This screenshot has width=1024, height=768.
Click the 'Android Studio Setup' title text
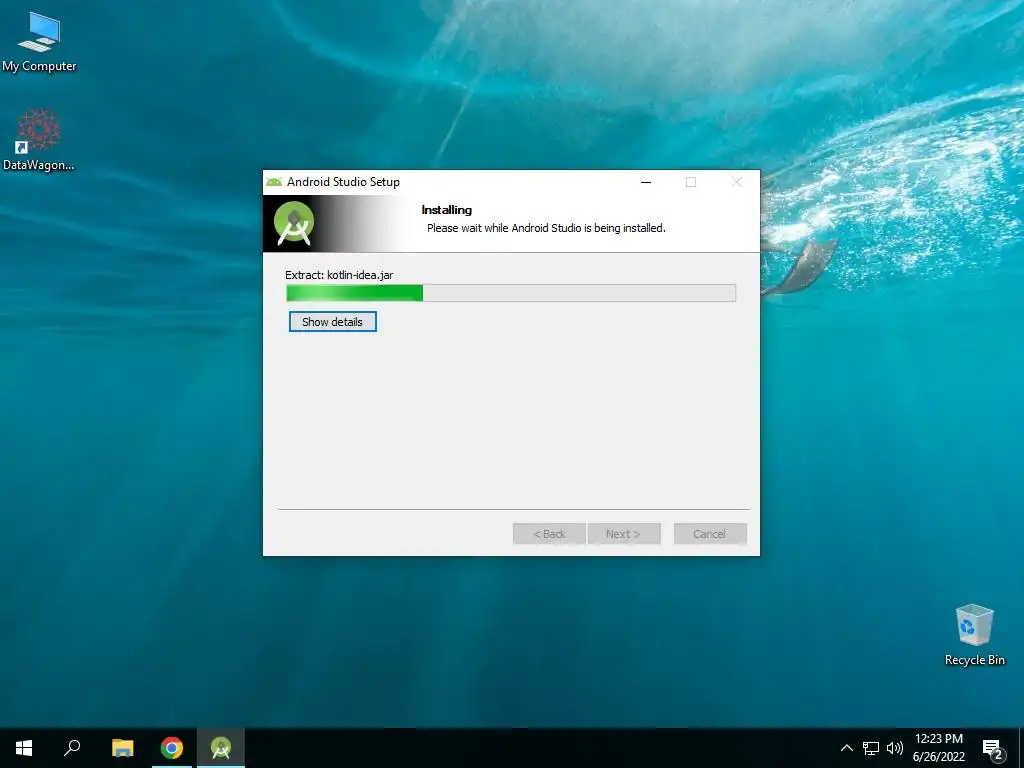point(344,182)
